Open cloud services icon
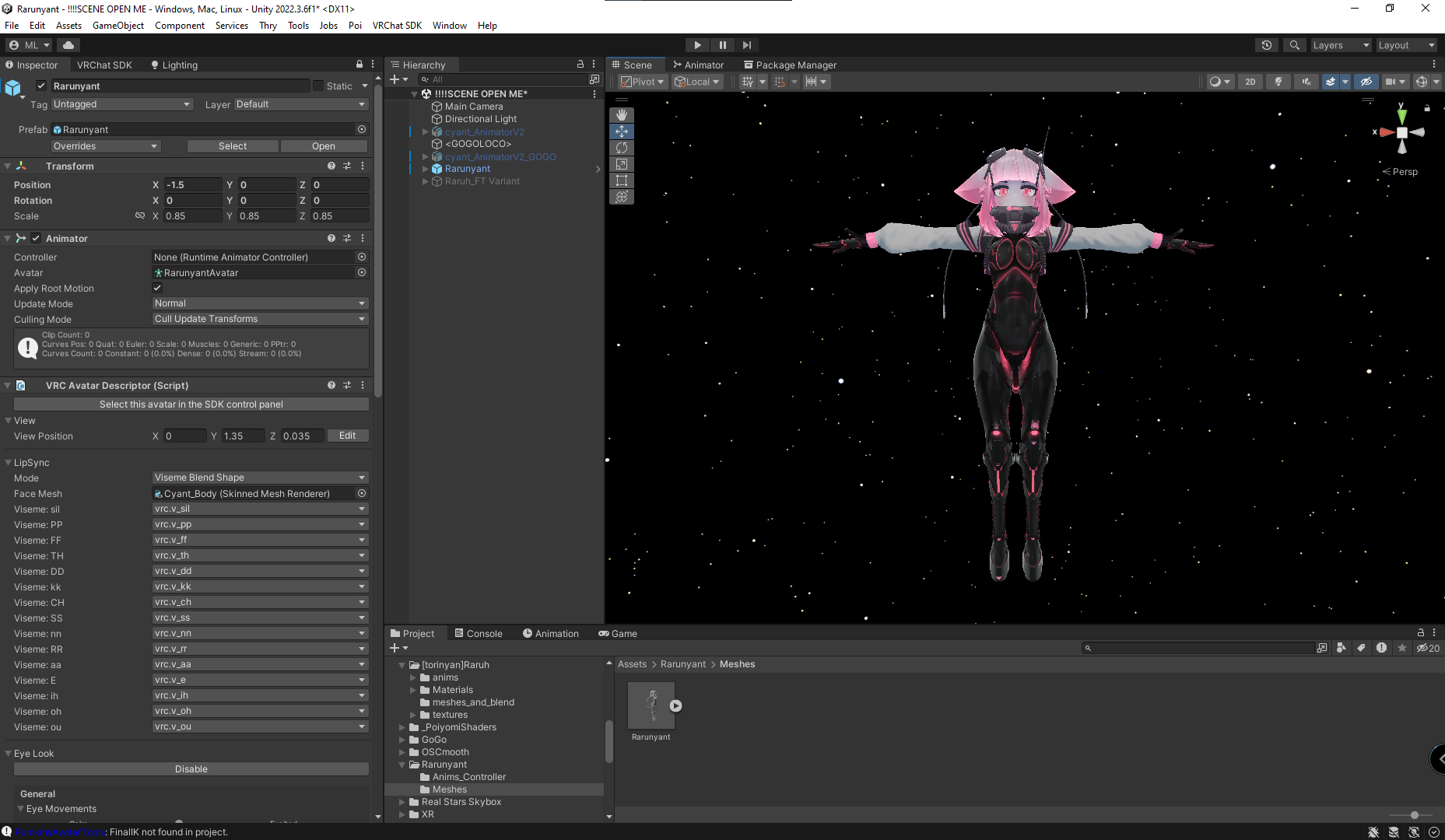1445x840 pixels. (68, 45)
